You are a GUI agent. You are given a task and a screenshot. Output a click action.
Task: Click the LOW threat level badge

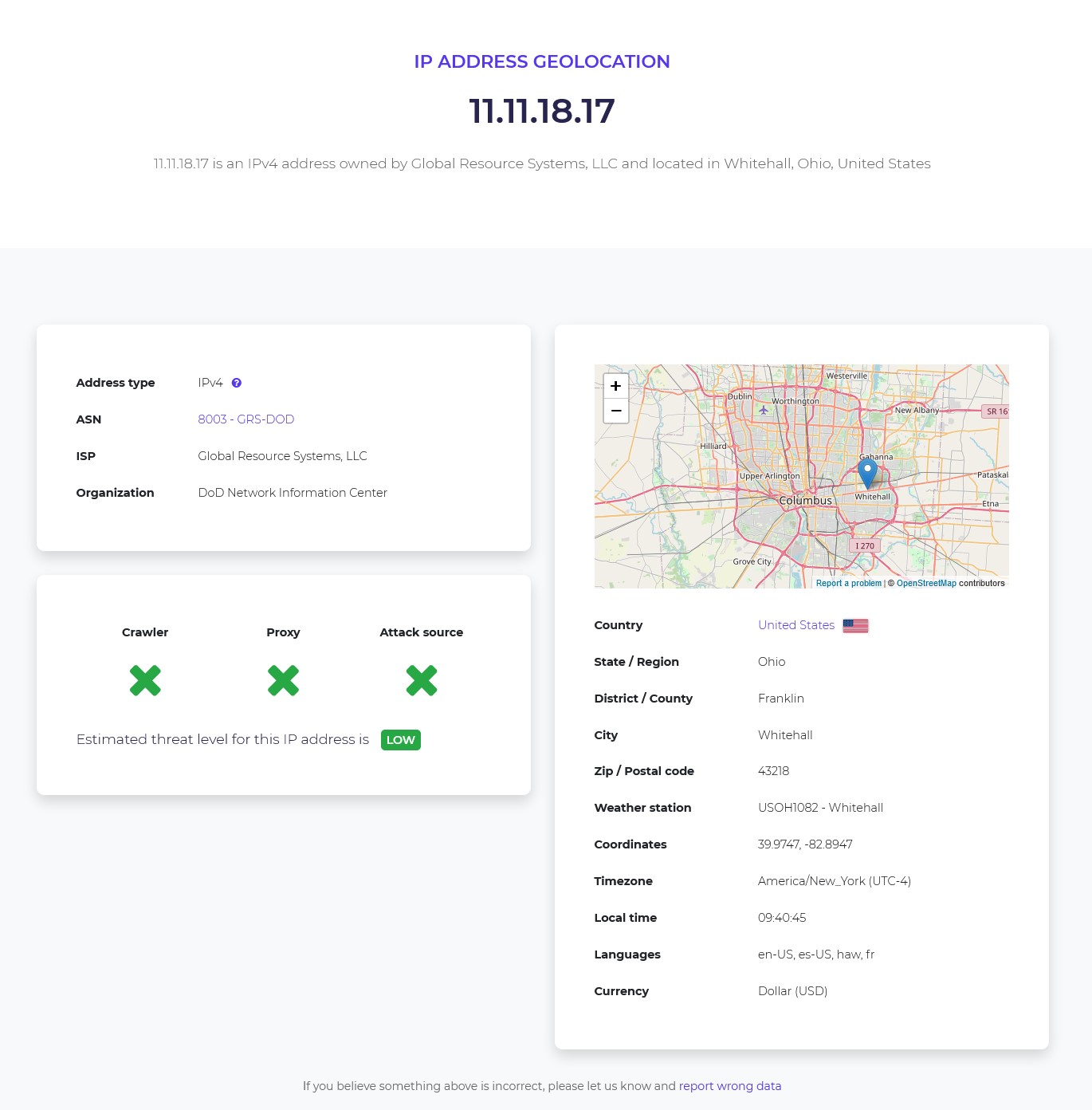(x=401, y=740)
